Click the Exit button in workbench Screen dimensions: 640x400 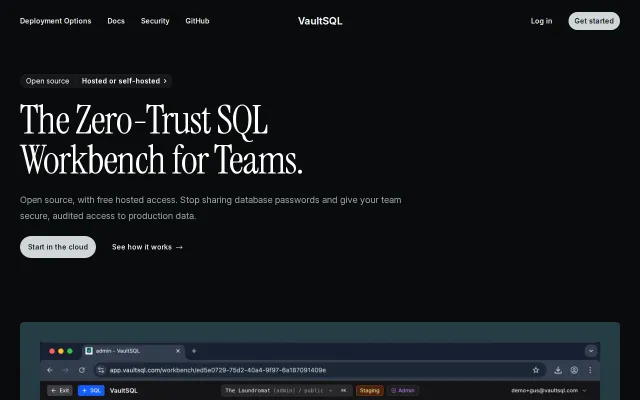tap(60, 391)
